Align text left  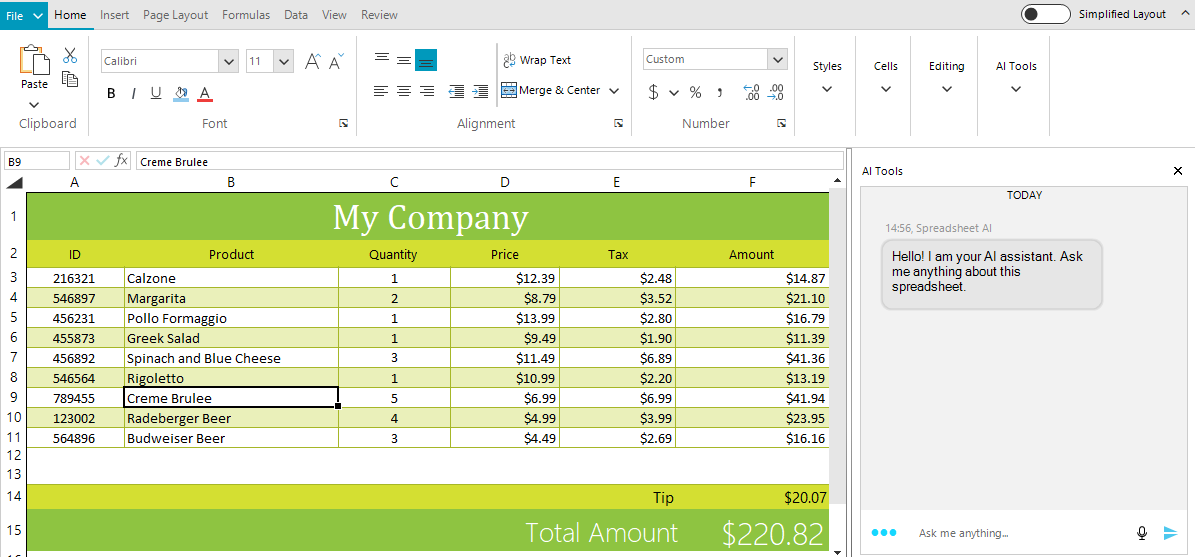point(381,91)
